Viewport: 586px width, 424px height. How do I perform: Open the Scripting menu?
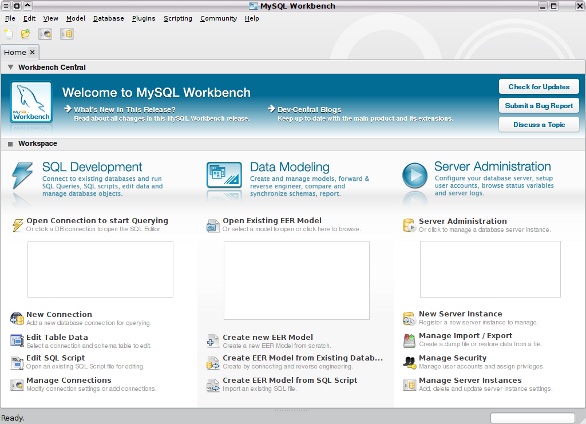click(x=178, y=18)
